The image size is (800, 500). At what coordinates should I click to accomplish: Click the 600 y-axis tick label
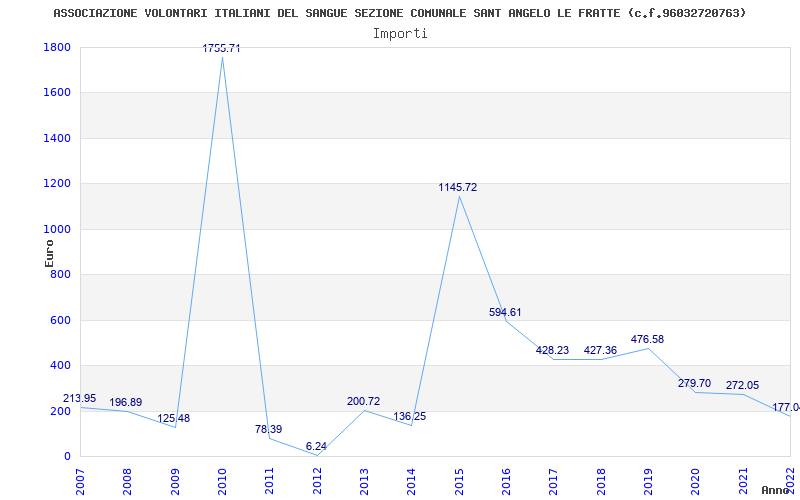63,320
